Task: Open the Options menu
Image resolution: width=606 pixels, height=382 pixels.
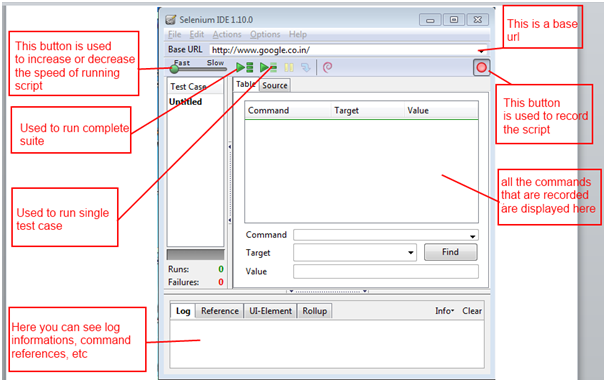Action: coord(265,34)
